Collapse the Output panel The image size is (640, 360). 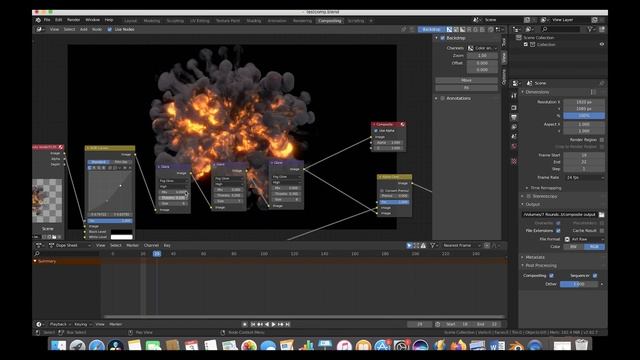click(x=522, y=204)
